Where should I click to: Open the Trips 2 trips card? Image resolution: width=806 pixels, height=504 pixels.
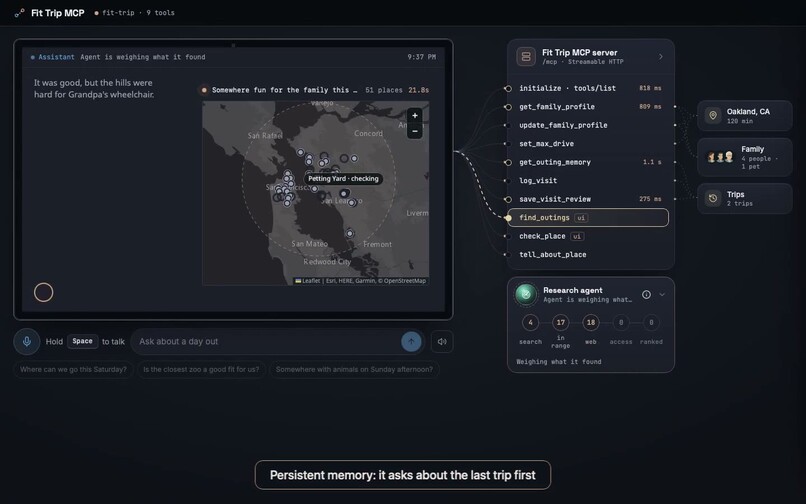[745, 199]
